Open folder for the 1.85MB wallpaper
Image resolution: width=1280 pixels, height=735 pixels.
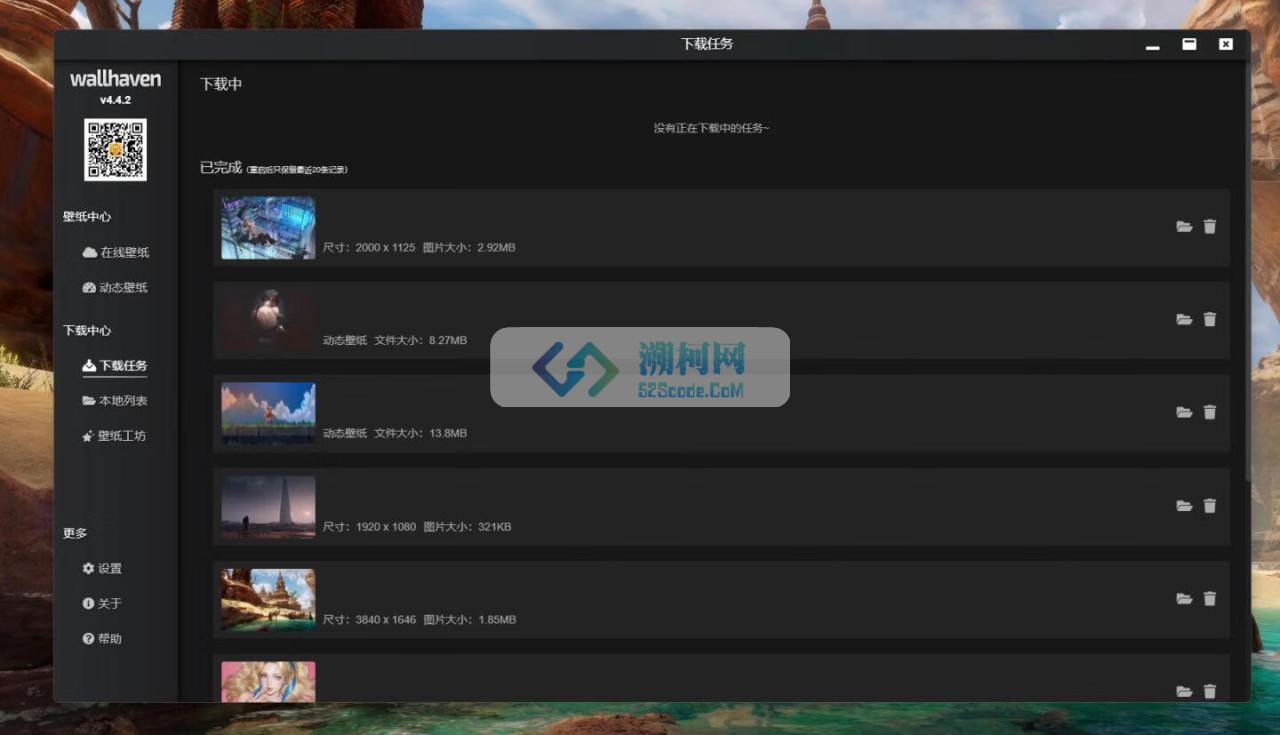pos(1184,599)
